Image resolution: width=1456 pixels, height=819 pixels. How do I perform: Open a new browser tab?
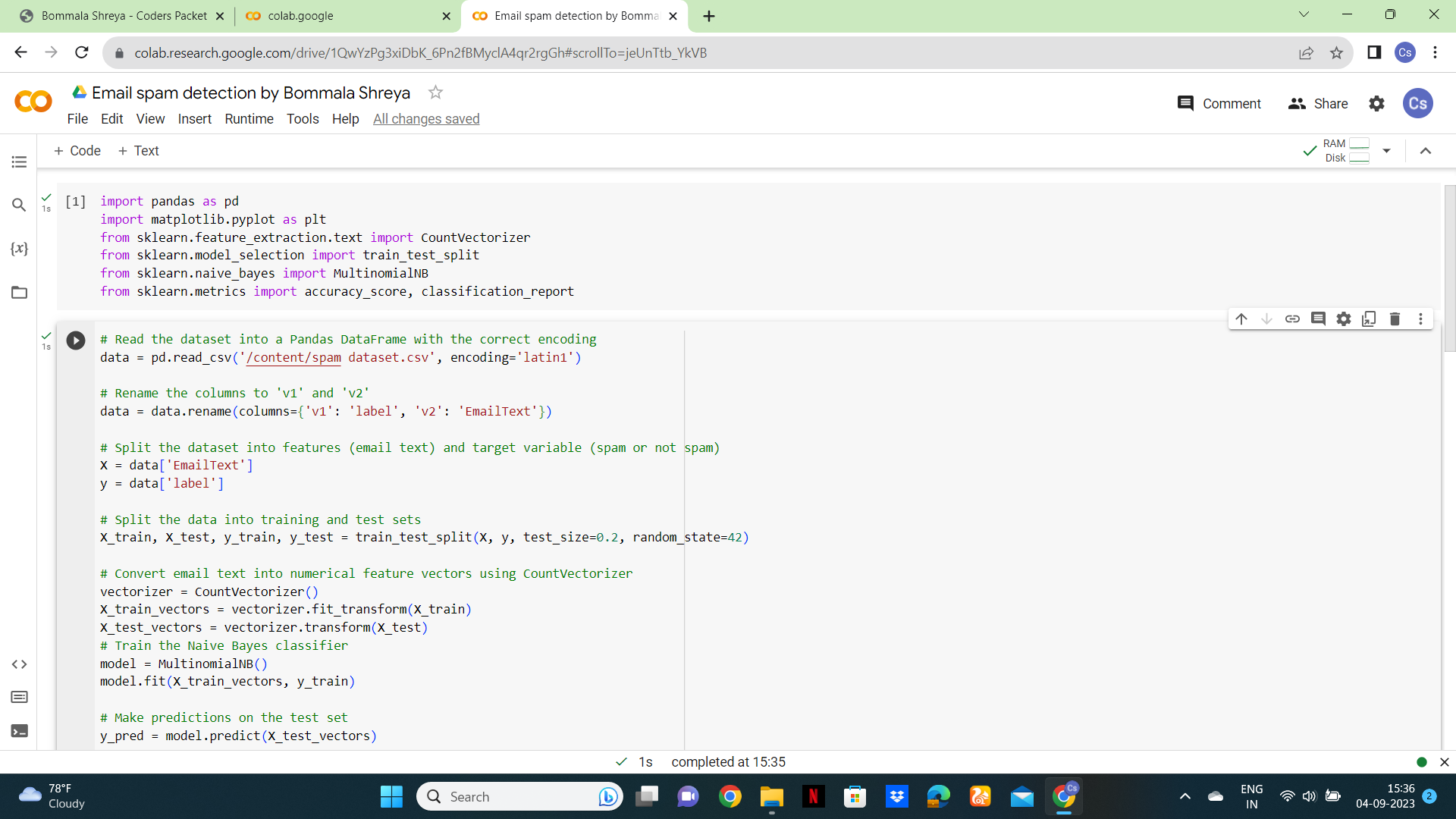click(709, 16)
